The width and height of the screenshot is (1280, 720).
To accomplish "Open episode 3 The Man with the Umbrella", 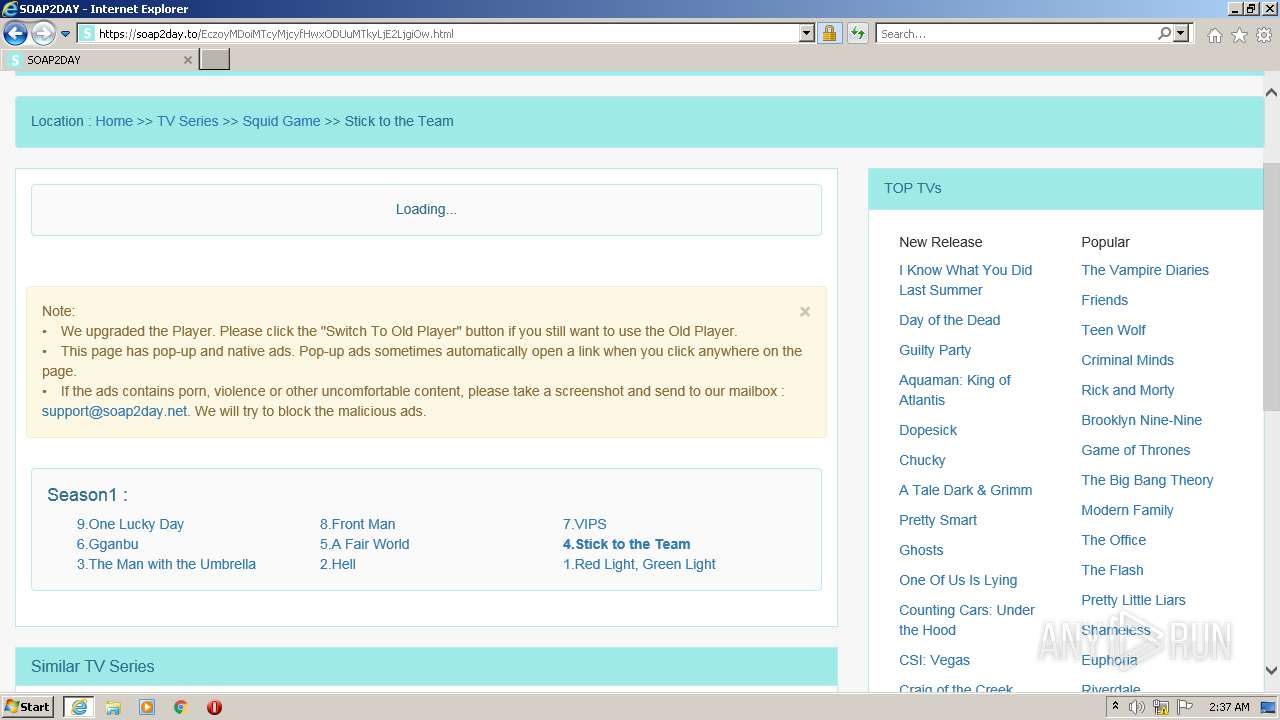I will click(x=166, y=564).
